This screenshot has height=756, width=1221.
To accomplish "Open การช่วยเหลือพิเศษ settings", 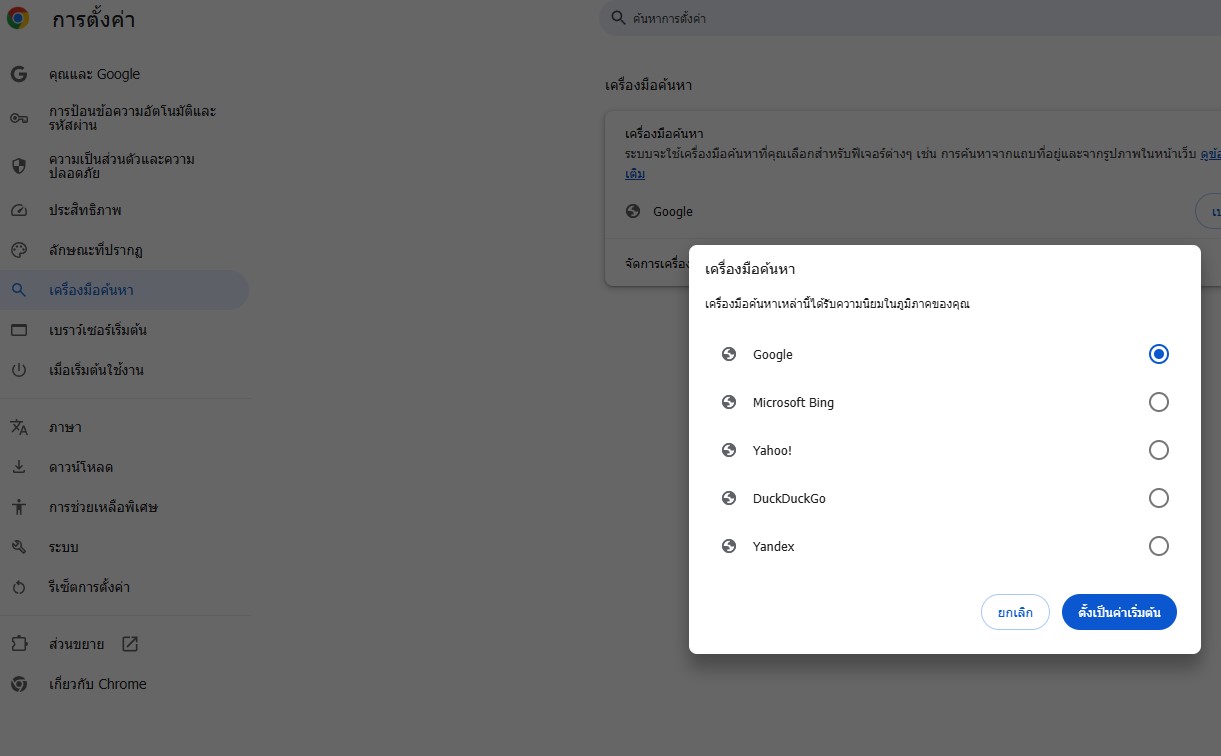I will 124,507.
